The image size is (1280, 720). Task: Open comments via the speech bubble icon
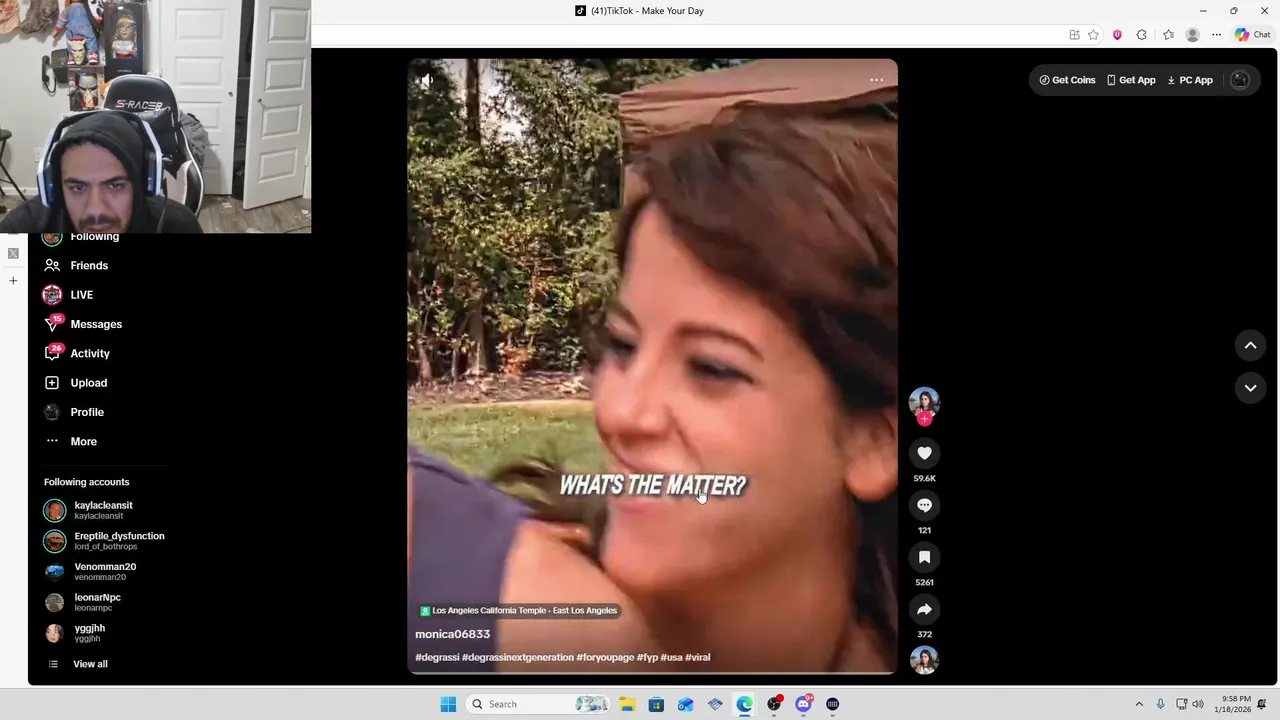924,505
